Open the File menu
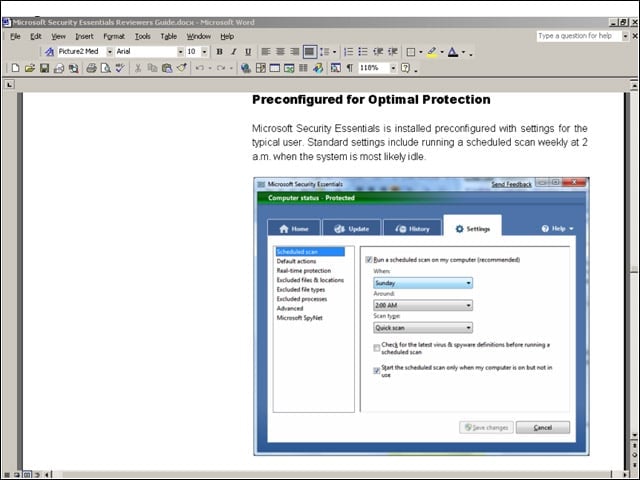Viewport: 640px width, 480px height. tap(15, 36)
